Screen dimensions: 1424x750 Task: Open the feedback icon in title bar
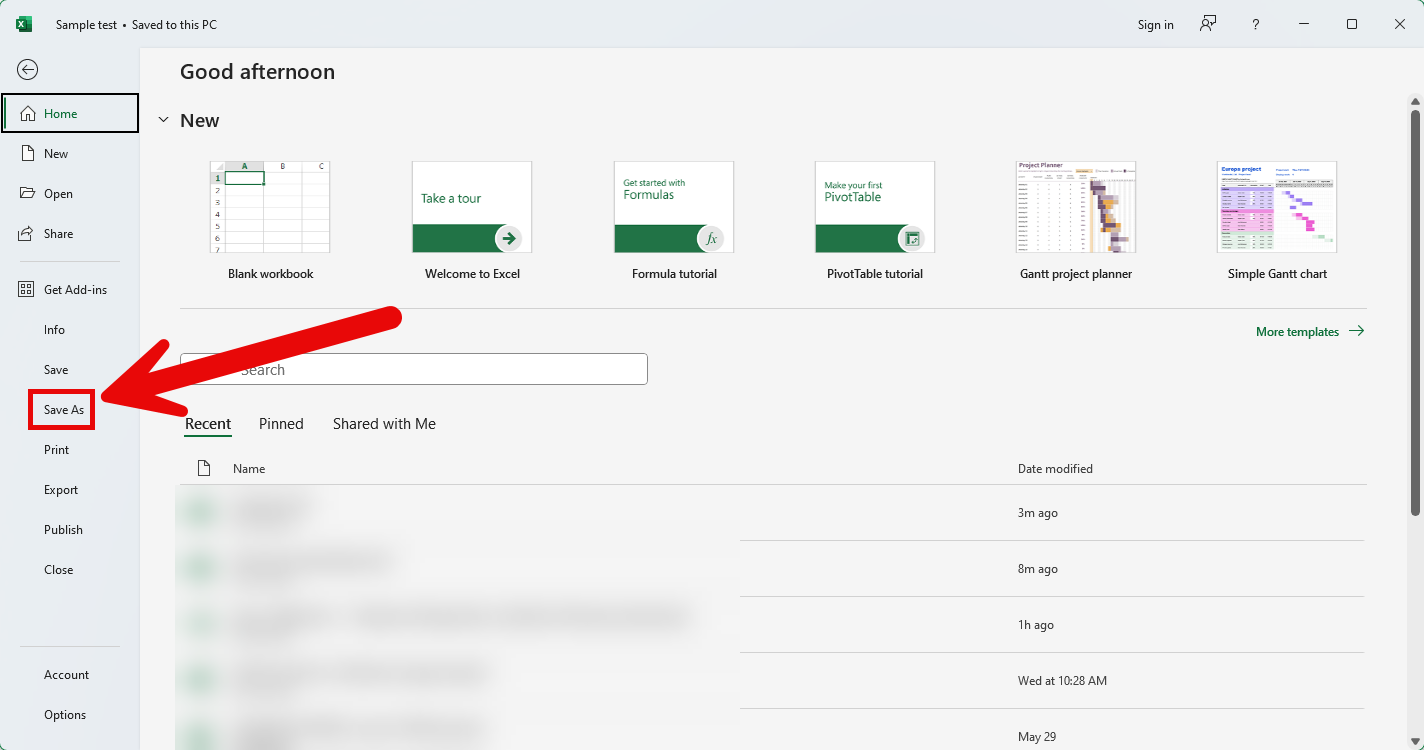pyautogui.click(x=1208, y=24)
